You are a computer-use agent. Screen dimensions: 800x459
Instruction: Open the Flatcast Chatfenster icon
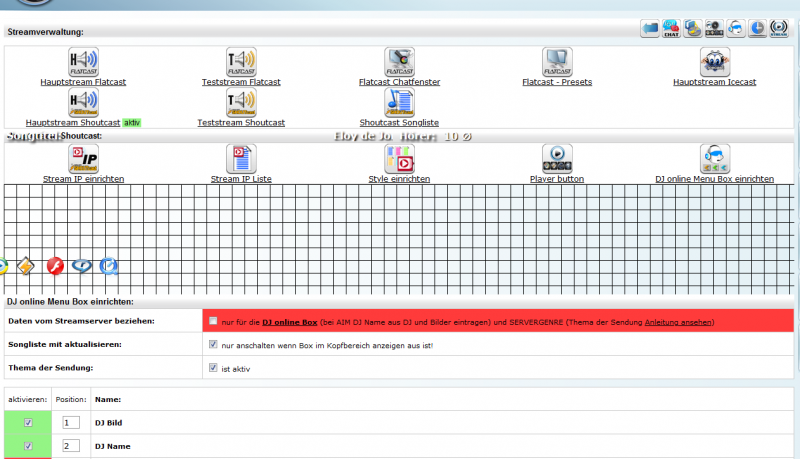pyautogui.click(x=399, y=62)
